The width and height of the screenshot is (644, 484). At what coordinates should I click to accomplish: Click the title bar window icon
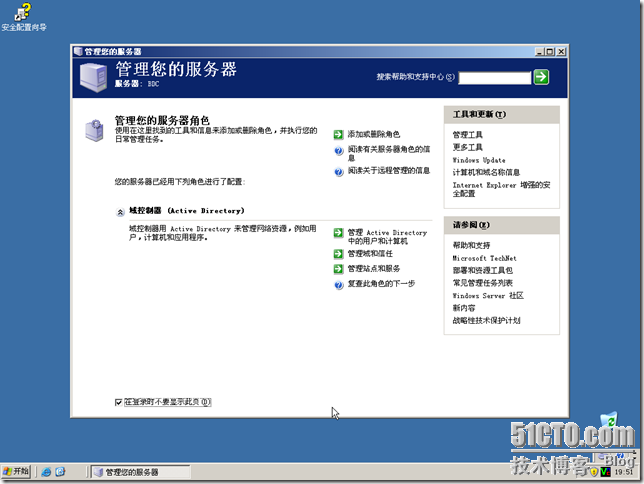click(78, 51)
